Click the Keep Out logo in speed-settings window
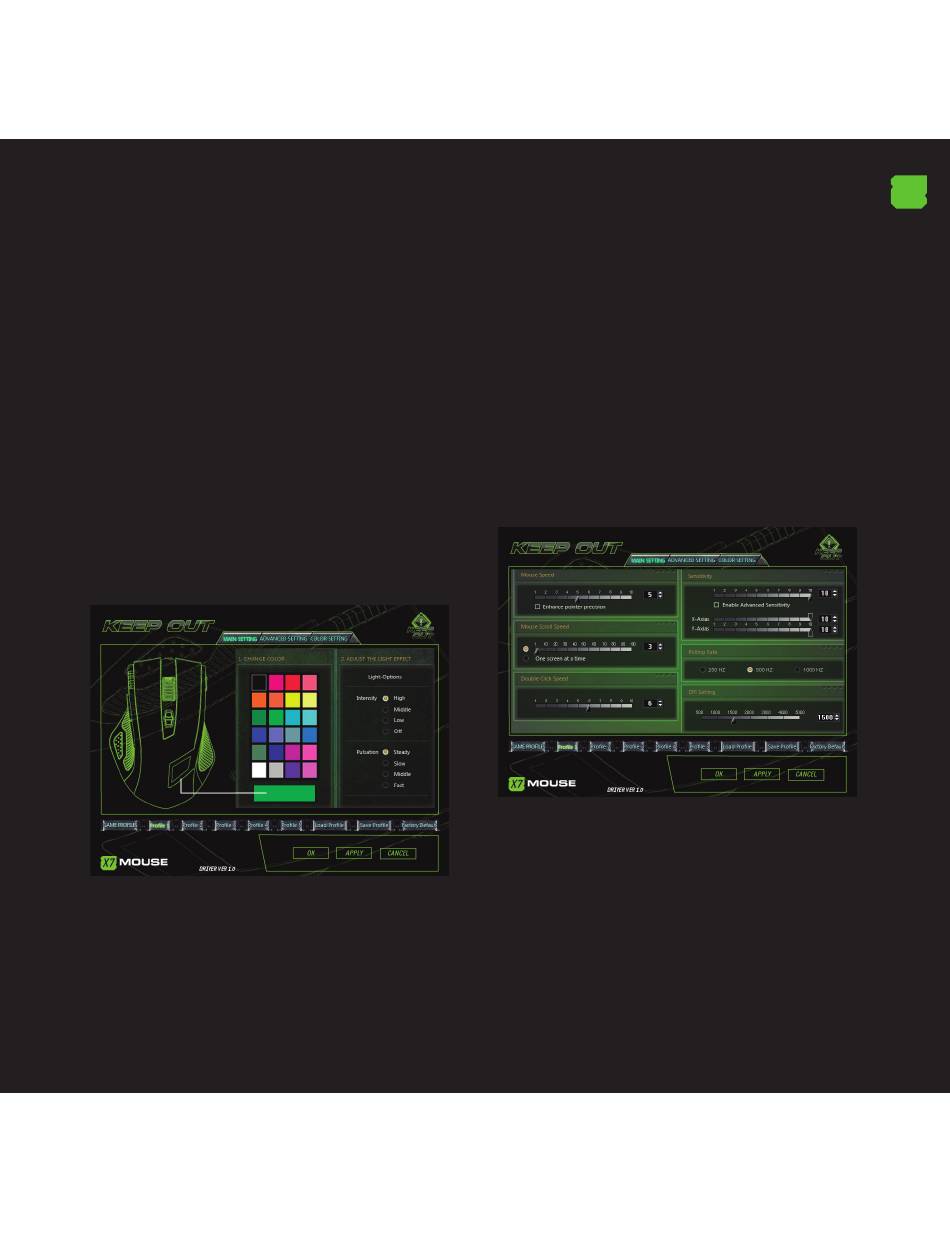 pos(567,549)
